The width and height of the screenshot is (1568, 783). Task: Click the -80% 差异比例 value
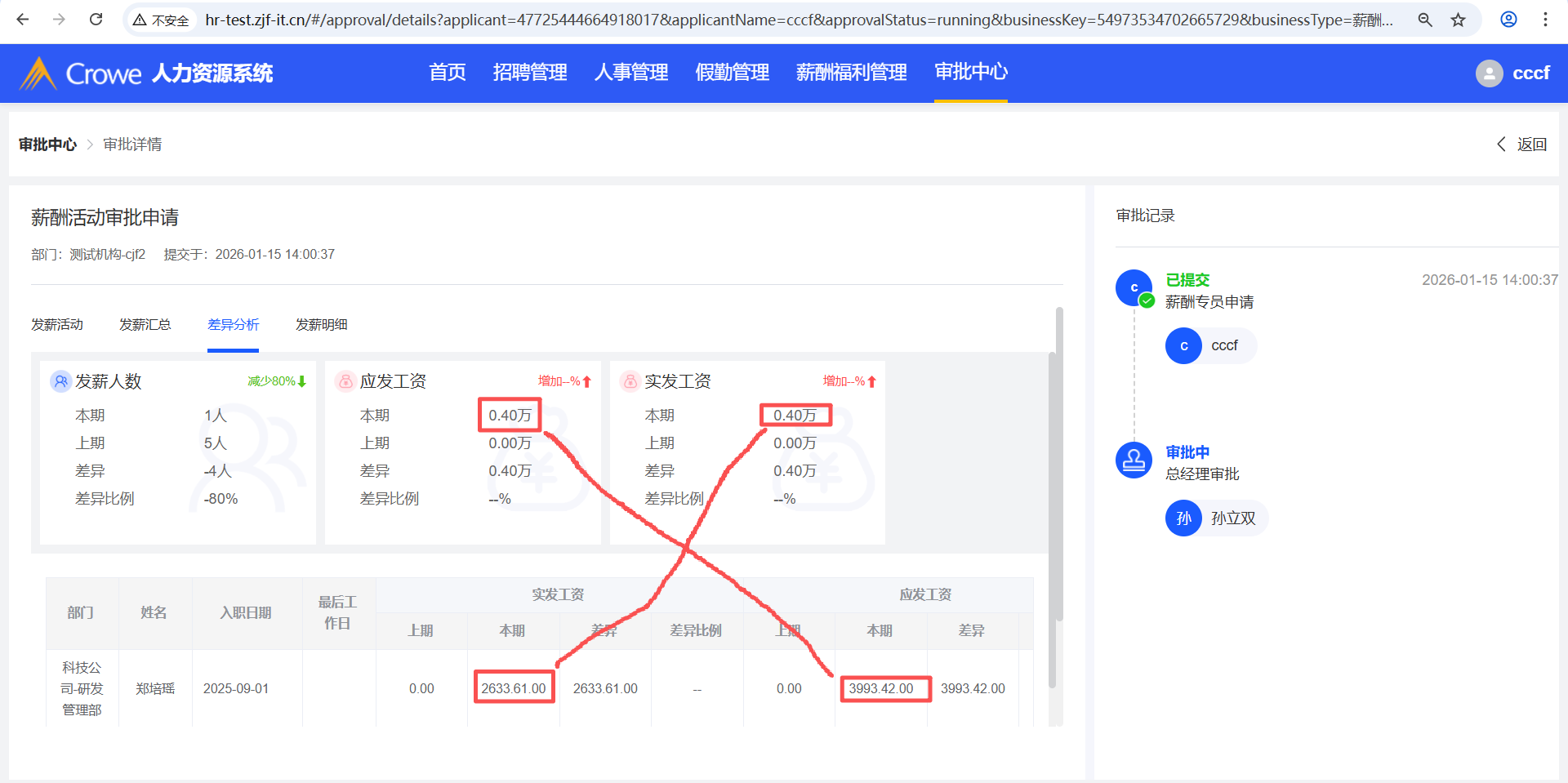[220, 499]
